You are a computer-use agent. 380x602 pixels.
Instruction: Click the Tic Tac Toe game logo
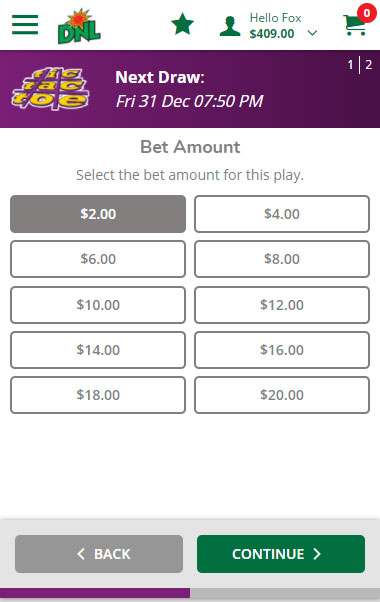tap(50, 89)
